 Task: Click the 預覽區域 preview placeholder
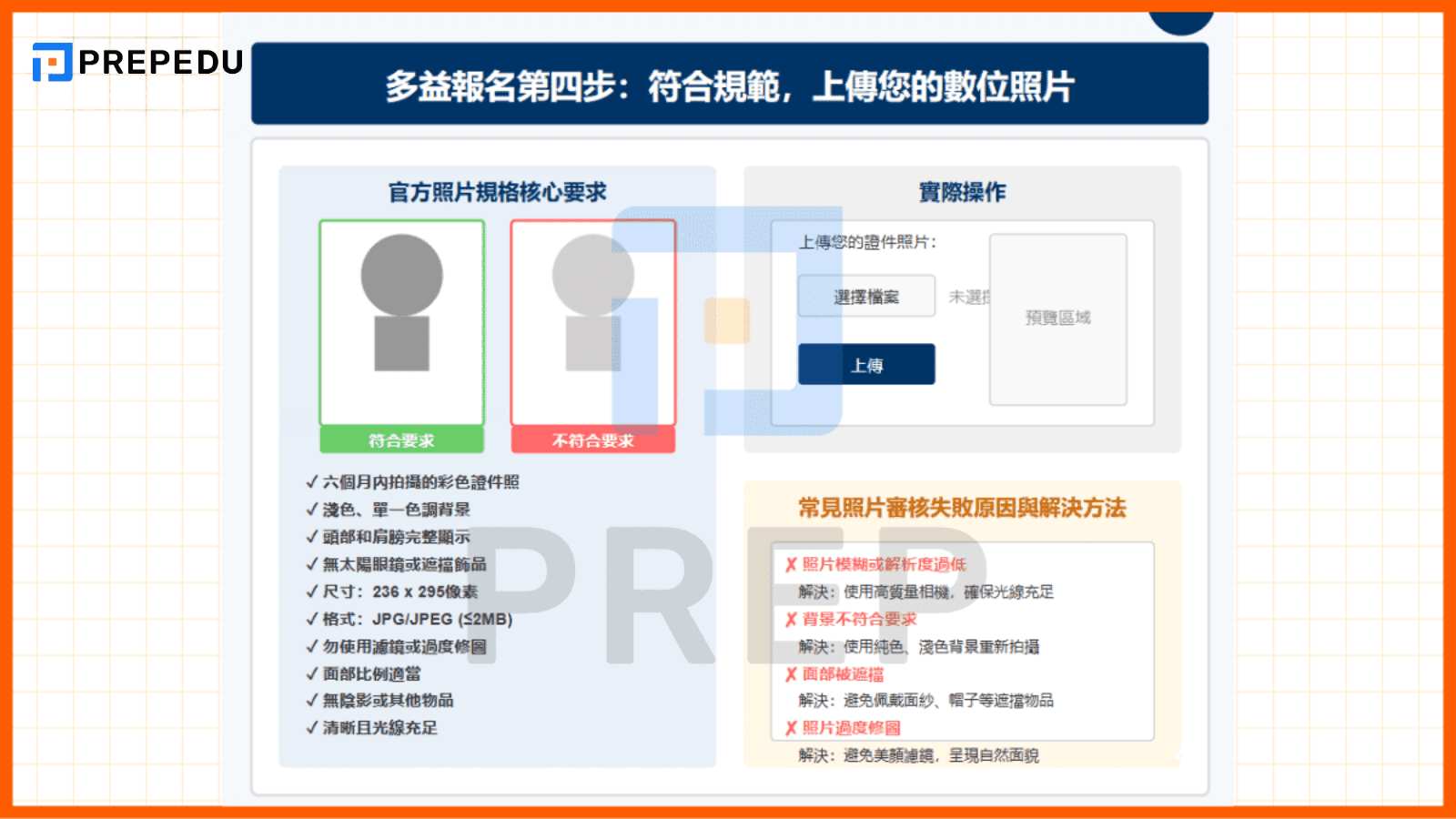tap(1058, 318)
